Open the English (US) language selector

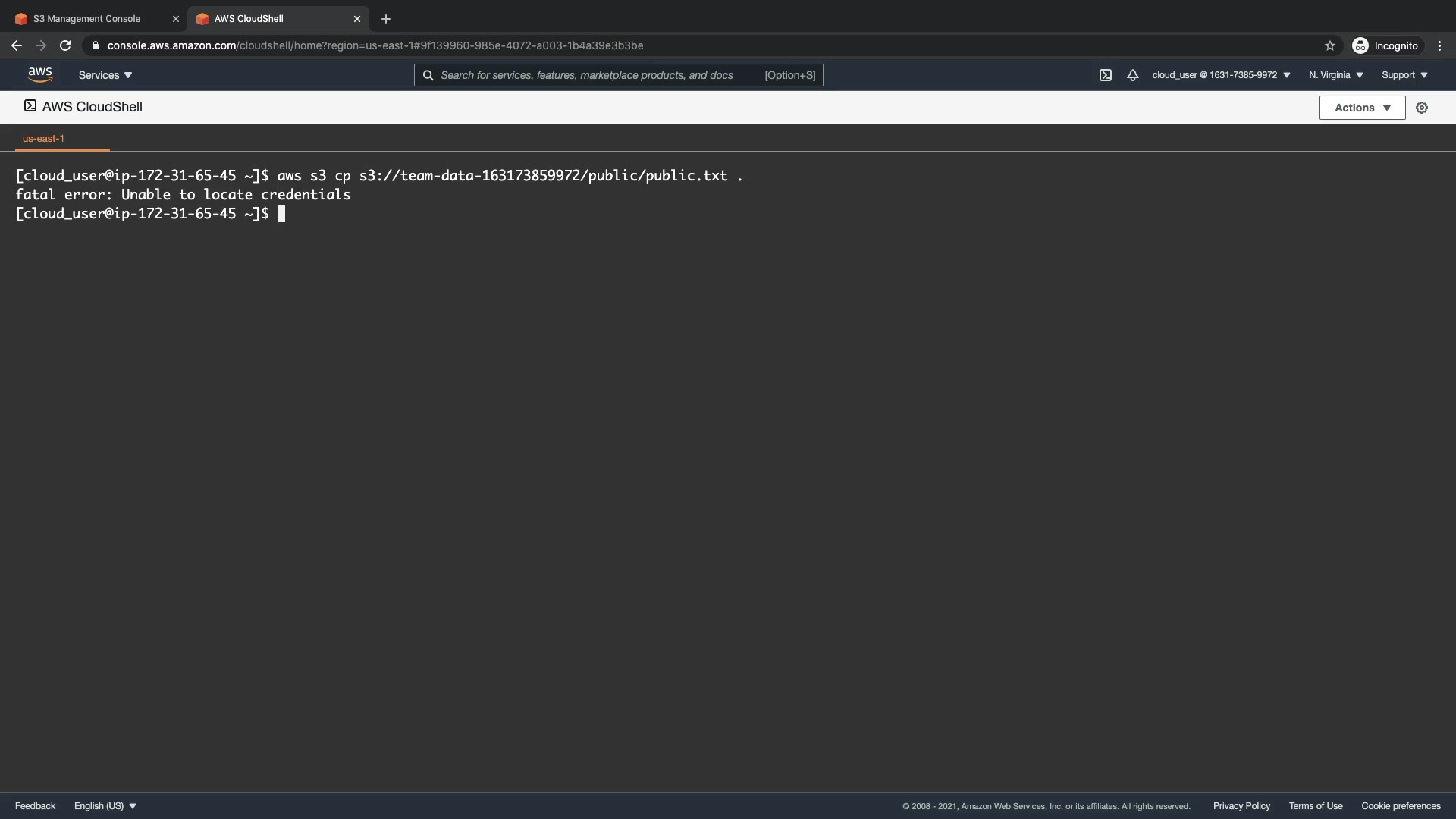click(105, 806)
